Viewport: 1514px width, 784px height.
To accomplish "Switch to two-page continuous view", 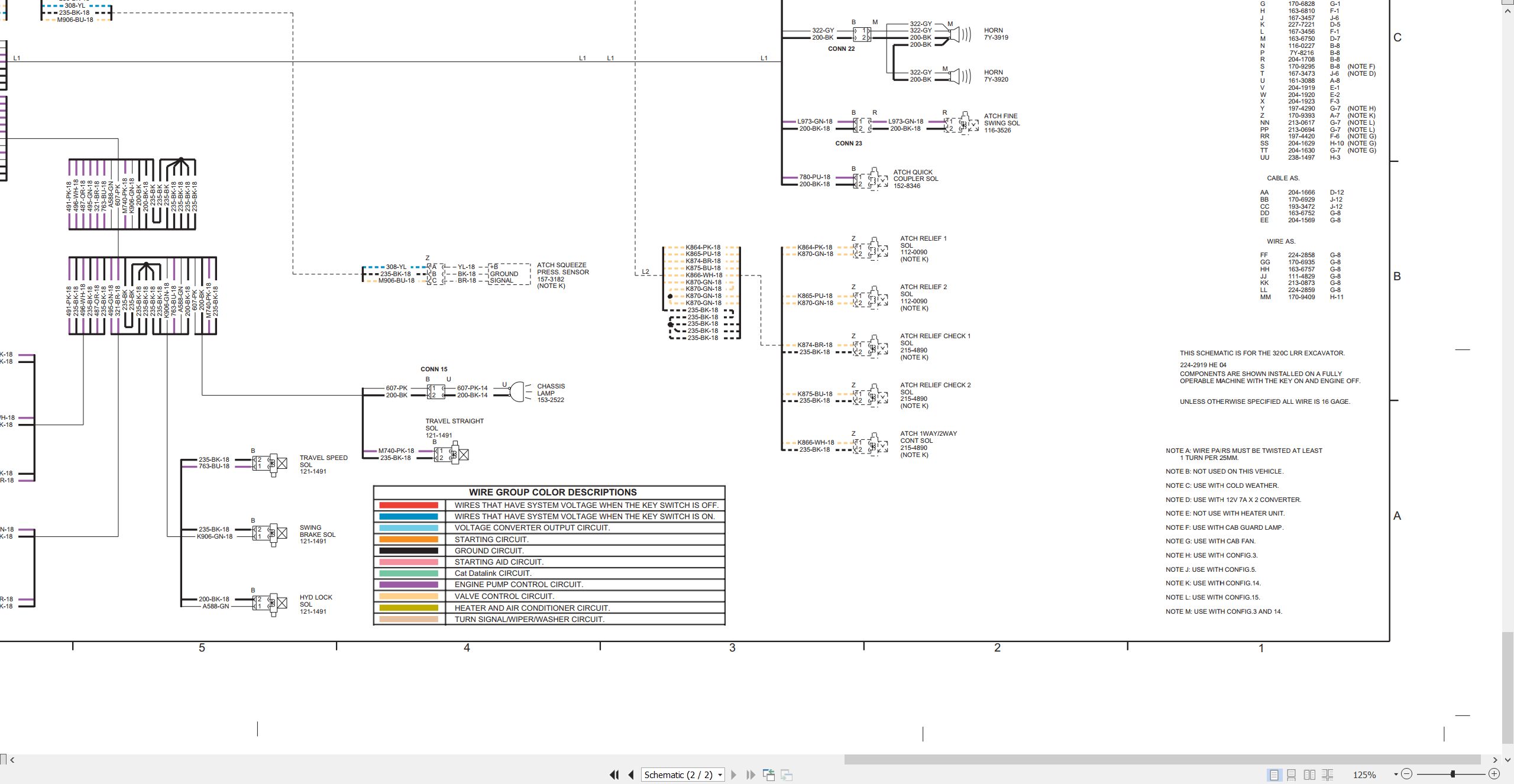I will [x=1328, y=775].
